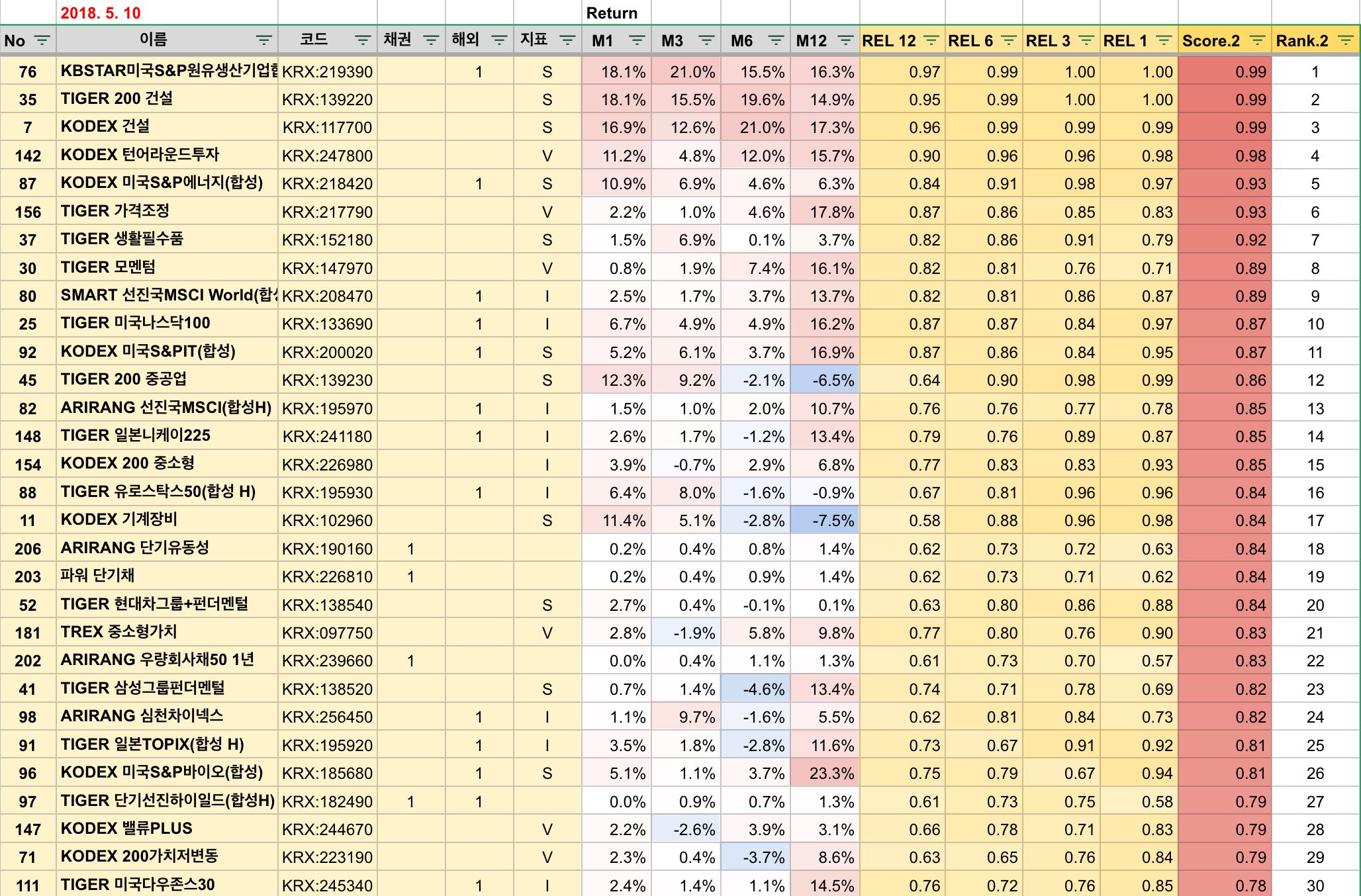Open the Score.2 filter menu
Screen dimensions: 1361x896
click(x=1257, y=40)
